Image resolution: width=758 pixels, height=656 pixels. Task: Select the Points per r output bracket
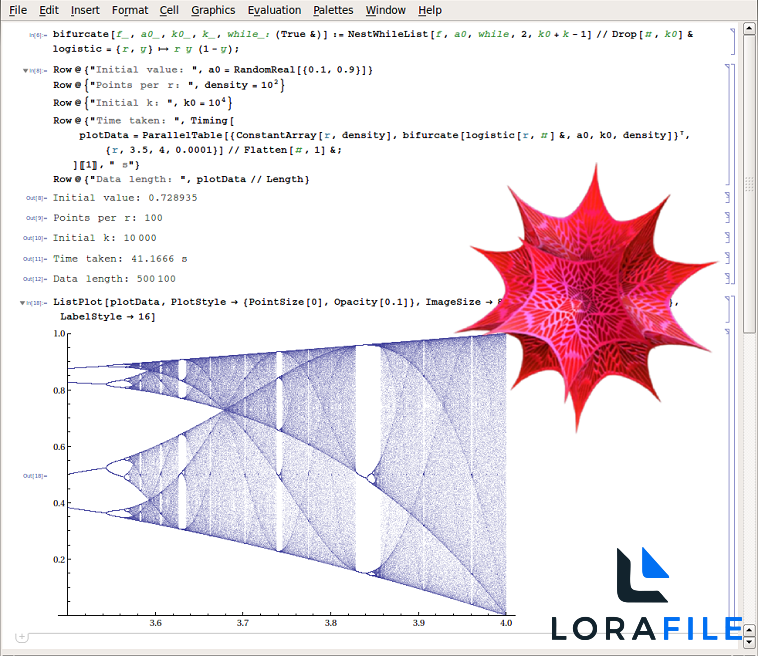pos(728,218)
